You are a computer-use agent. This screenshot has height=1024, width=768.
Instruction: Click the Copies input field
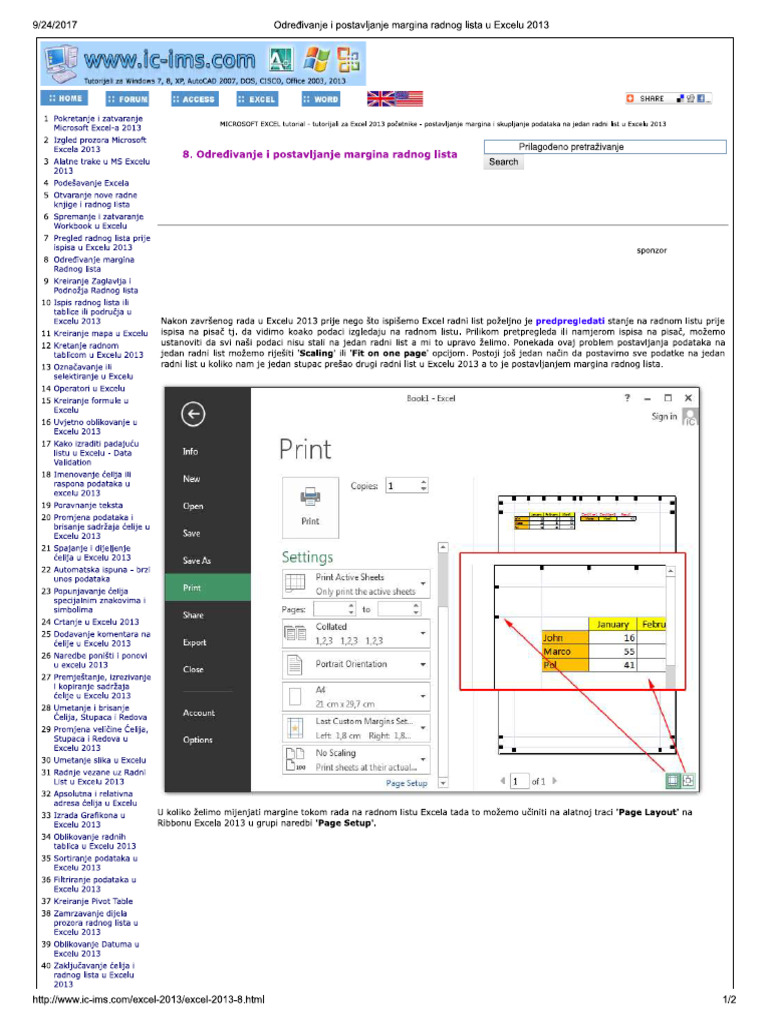tap(402, 485)
